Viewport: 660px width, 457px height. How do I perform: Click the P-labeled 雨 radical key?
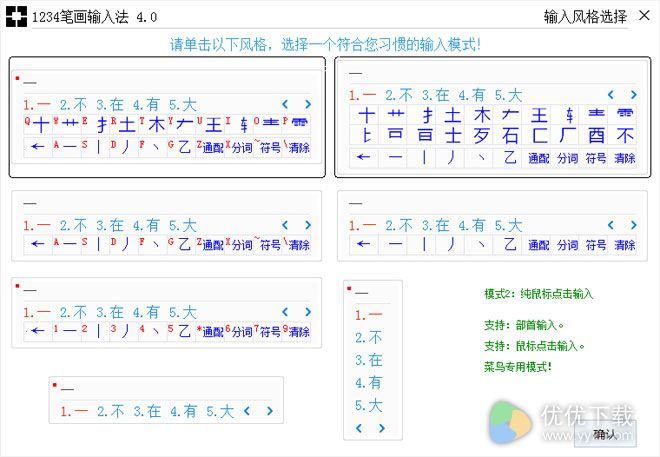click(x=296, y=125)
